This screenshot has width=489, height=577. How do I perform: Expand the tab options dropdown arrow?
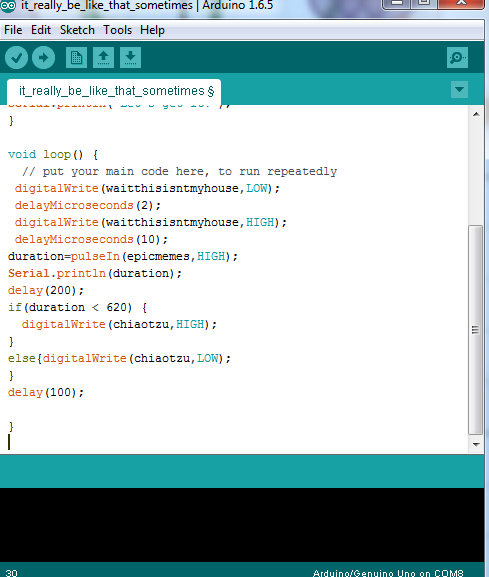pyautogui.click(x=459, y=89)
